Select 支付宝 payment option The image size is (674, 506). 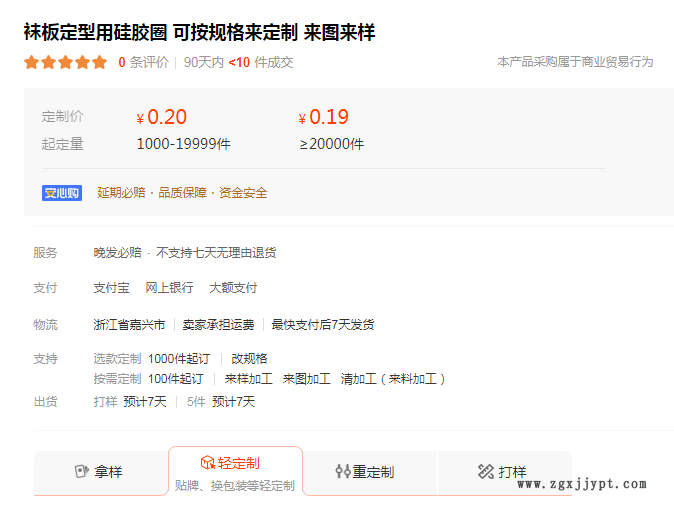pos(111,288)
